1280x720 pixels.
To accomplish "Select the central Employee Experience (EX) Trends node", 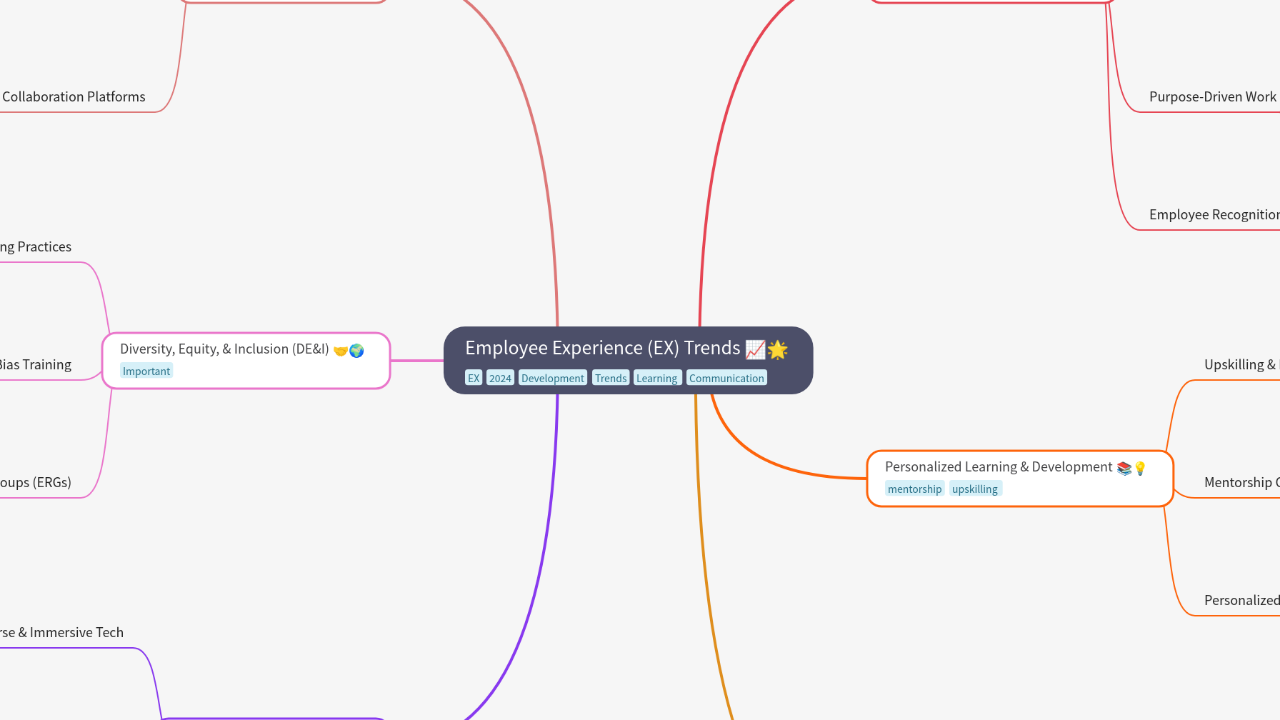I will click(628, 360).
